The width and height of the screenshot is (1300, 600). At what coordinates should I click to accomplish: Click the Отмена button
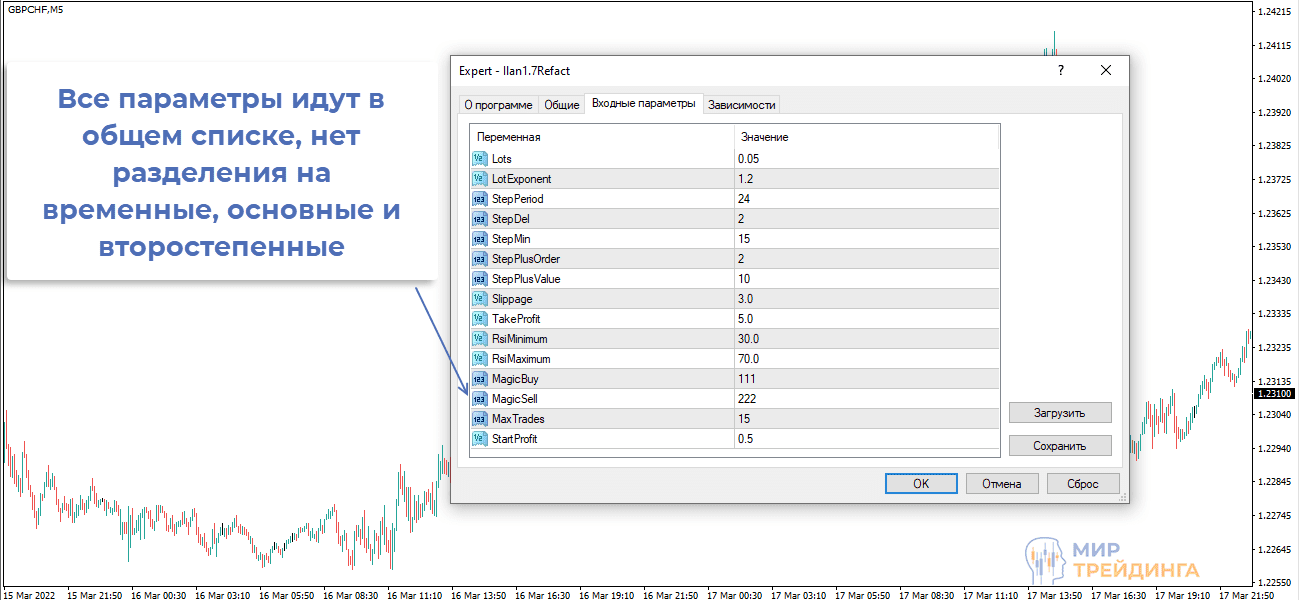pos(1001,484)
